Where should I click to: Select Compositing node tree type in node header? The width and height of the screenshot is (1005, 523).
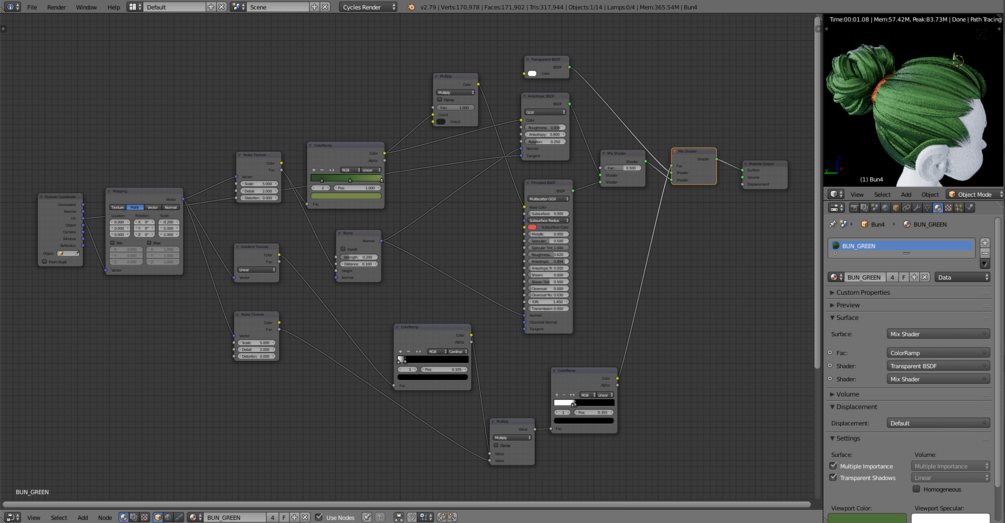click(x=134, y=517)
